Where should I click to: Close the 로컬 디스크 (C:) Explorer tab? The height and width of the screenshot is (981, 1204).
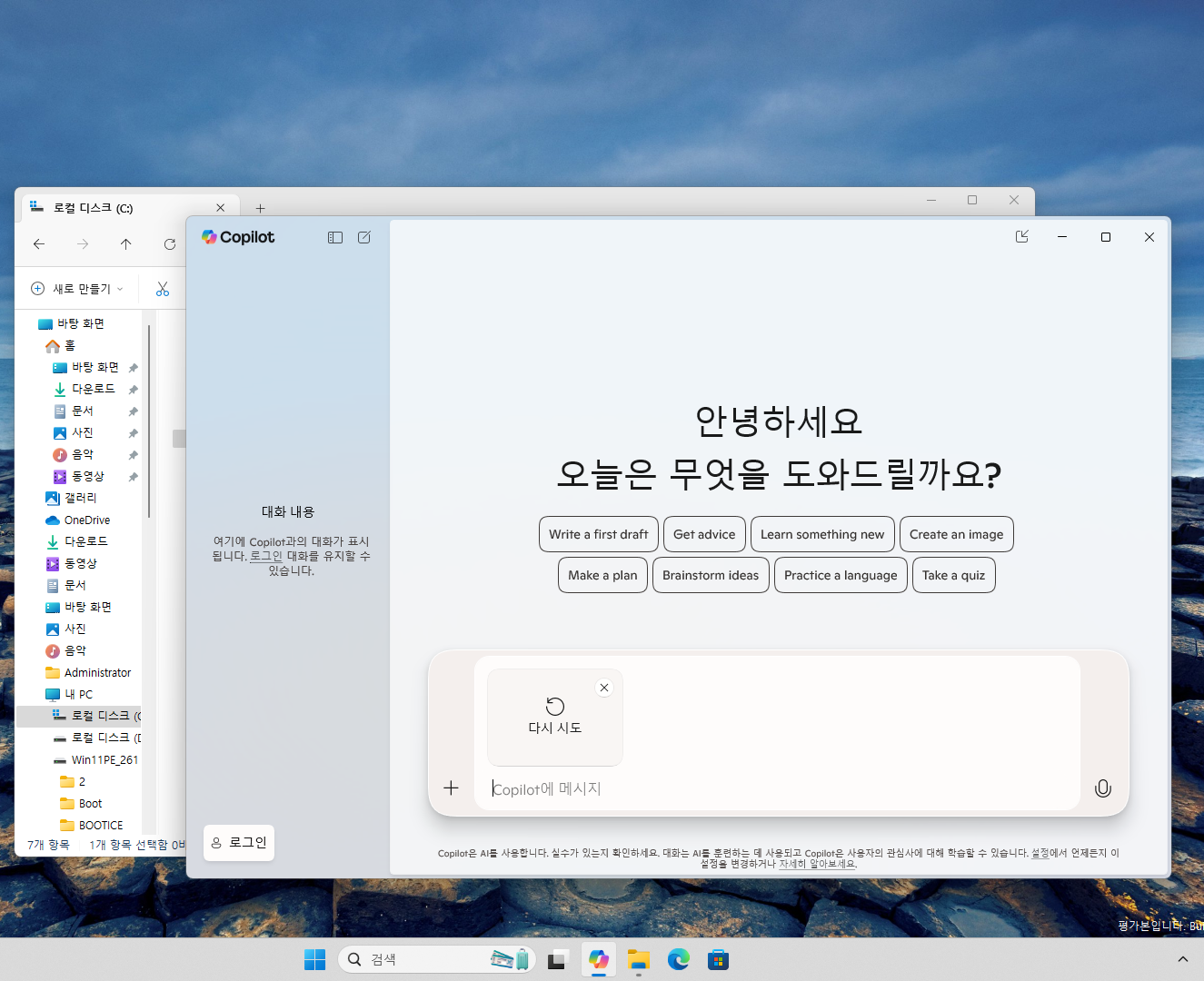pos(220,208)
